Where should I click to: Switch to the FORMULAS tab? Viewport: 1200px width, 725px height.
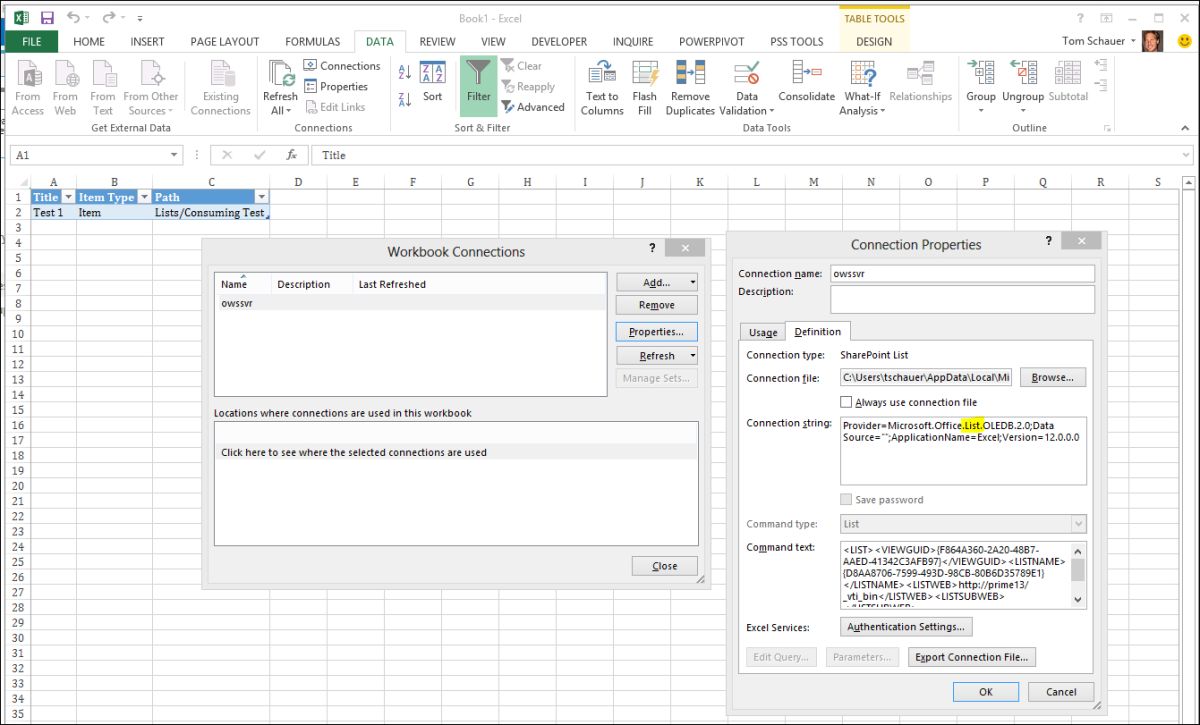[312, 42]
